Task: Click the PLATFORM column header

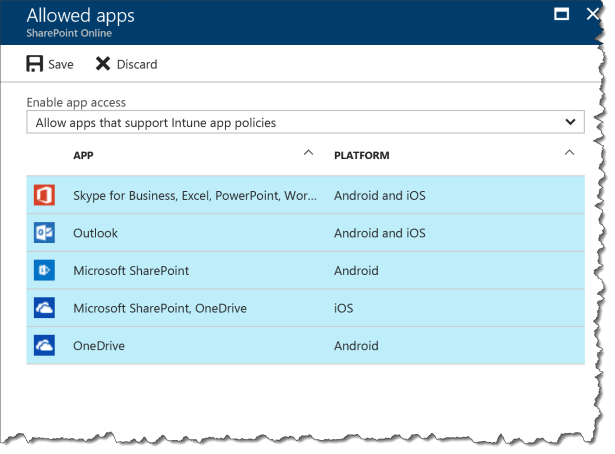Action: coord(362,156)
